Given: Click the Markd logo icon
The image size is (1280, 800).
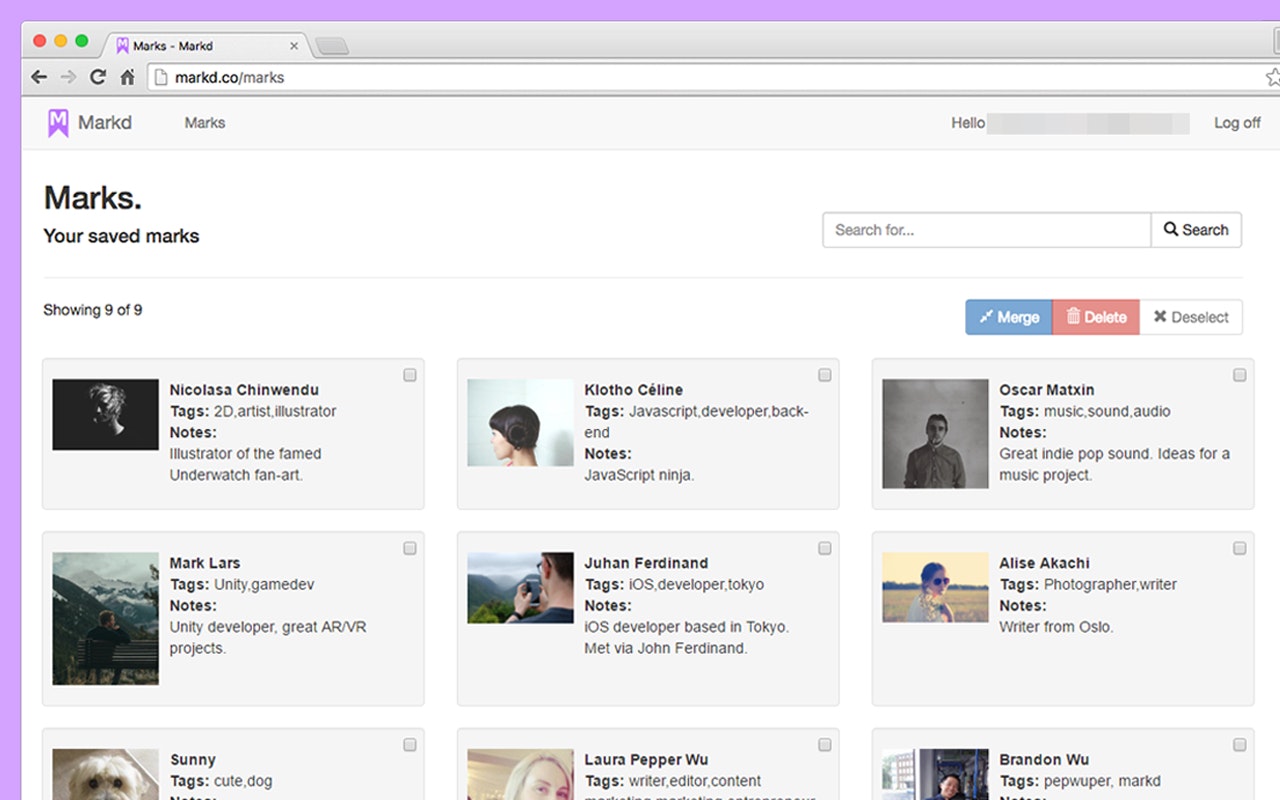Looking at the screenshot, I should (x=58, y=123).
